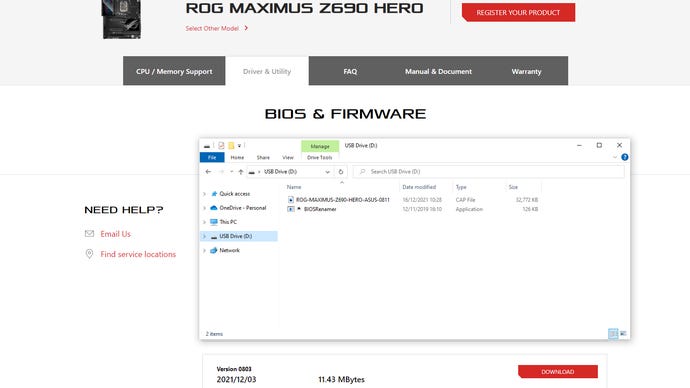Click the Explorer back arrow button
Image resolution: width=690 pixels, height=388 pixels.
tap(208, 172)
